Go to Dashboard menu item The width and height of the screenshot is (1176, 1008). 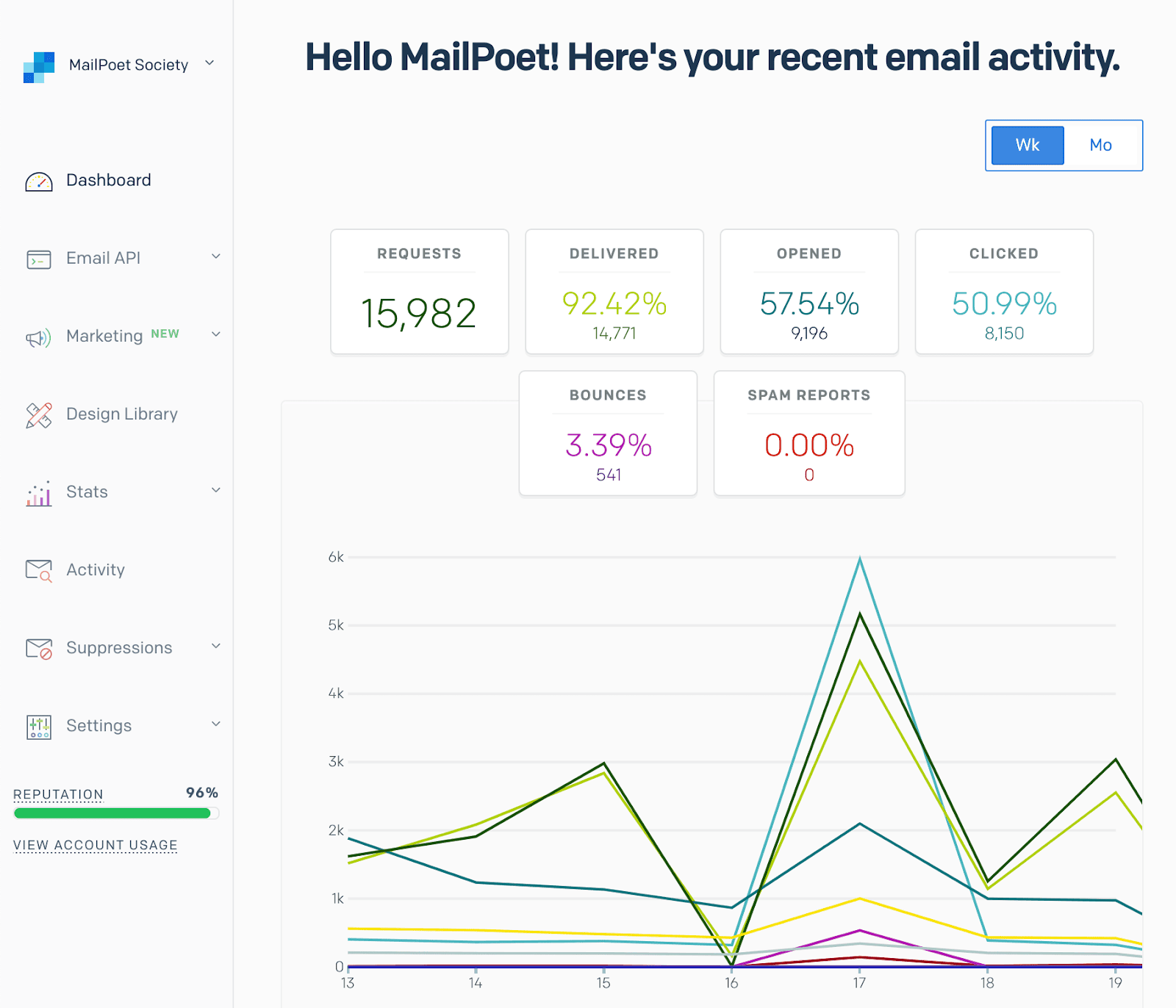109,180
